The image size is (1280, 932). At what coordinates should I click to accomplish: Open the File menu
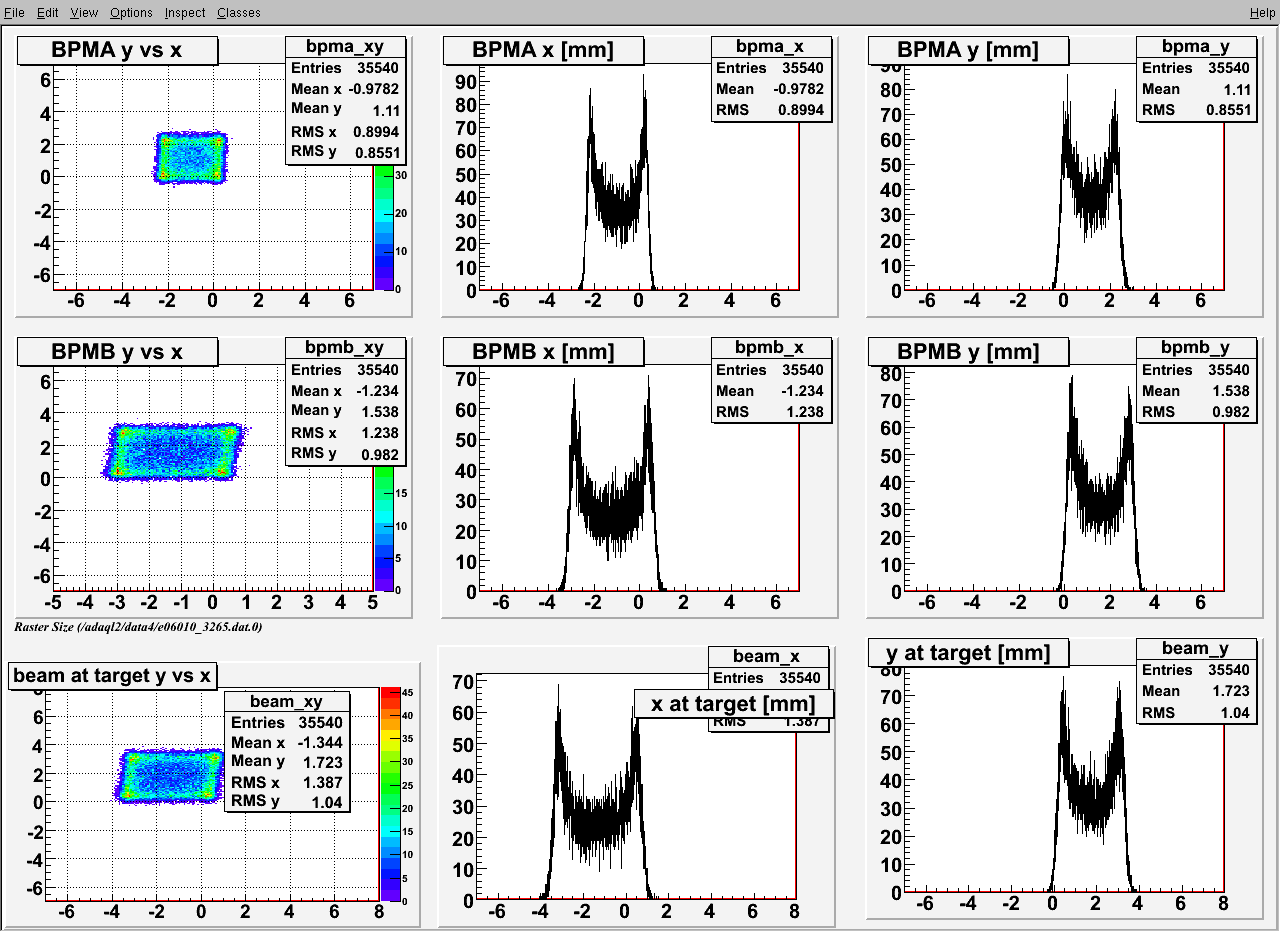click(14, 12)
